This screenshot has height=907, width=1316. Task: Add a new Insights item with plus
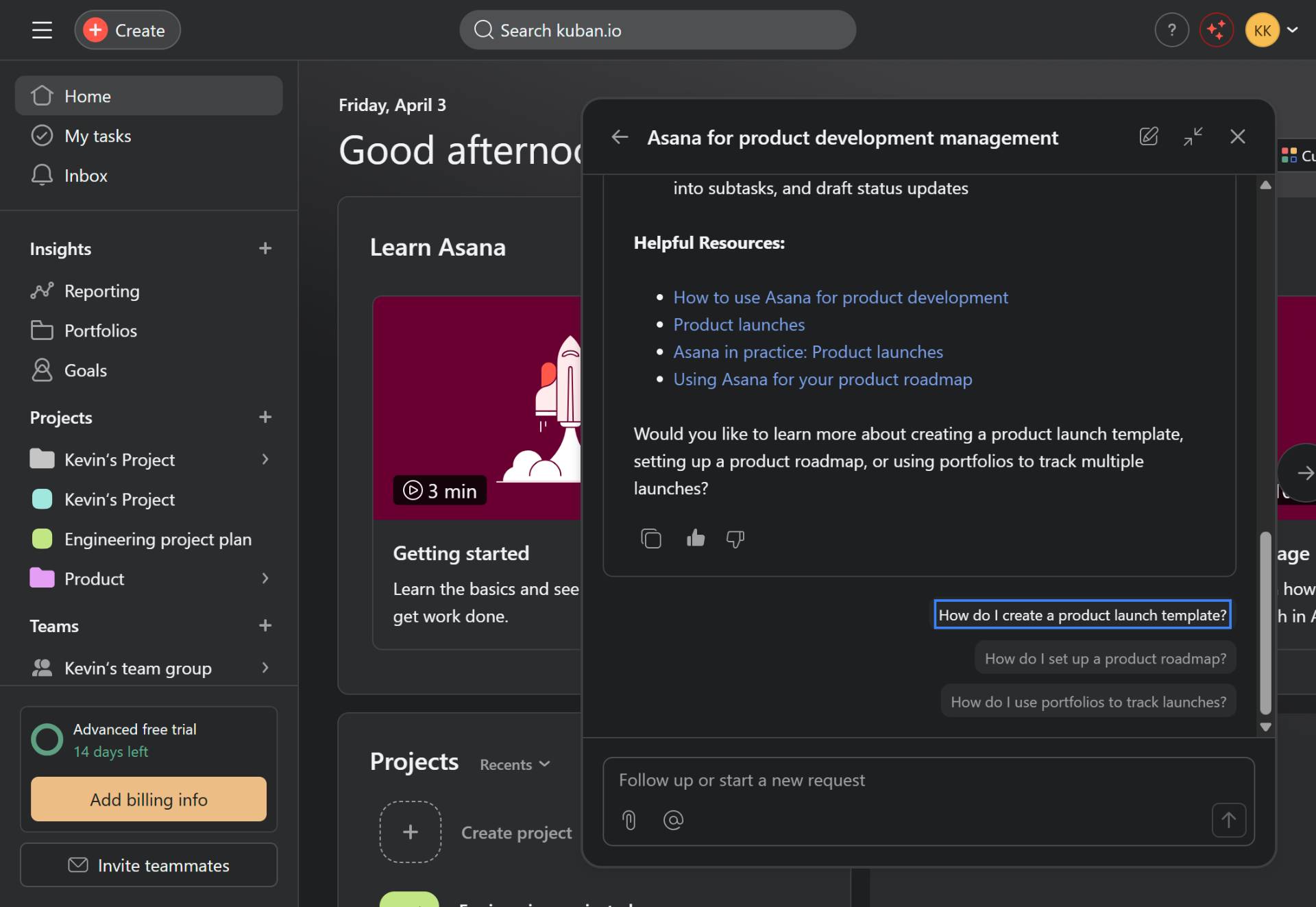click(265, 248)
